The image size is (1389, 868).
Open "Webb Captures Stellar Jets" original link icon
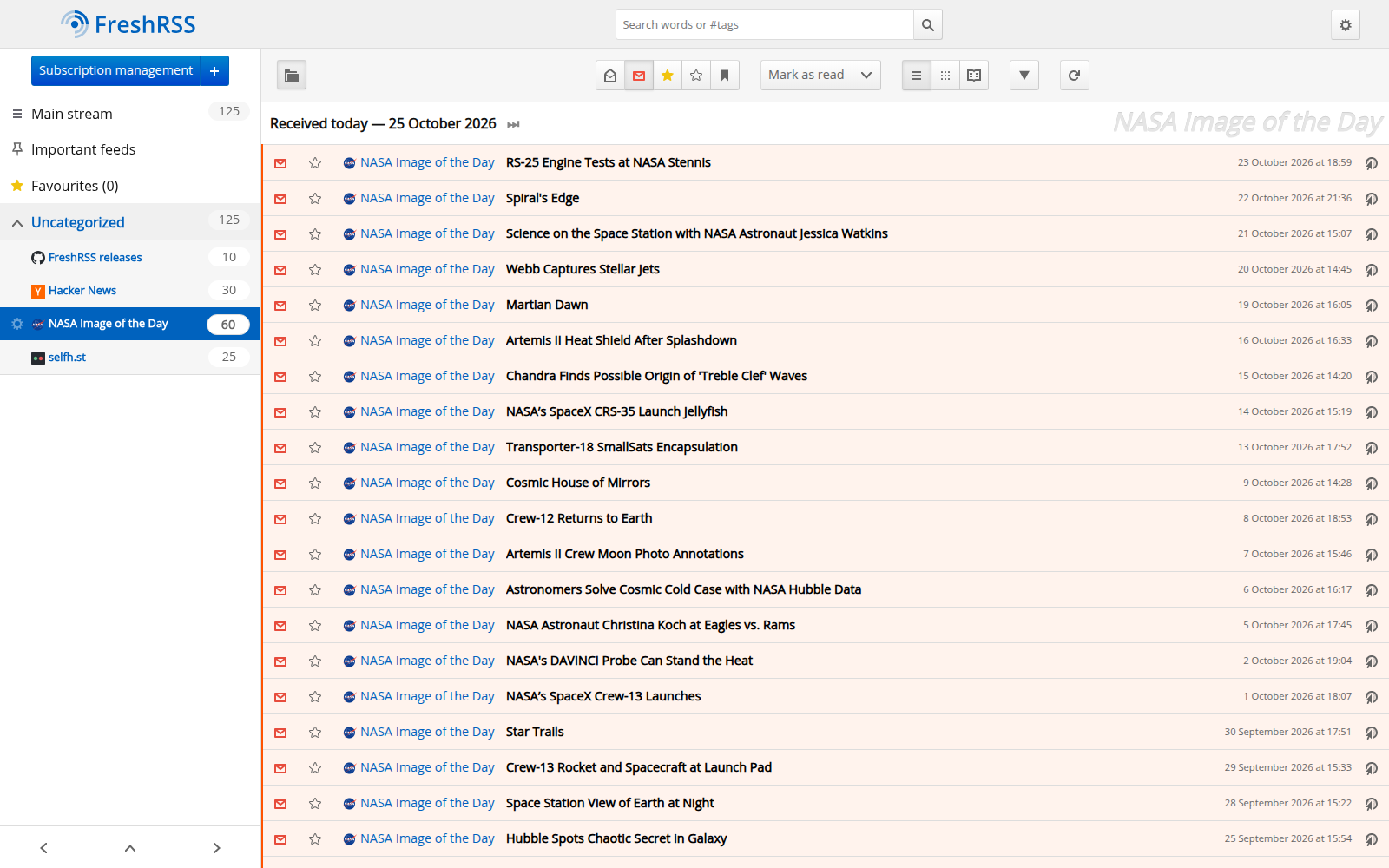tap(1372, 270)
